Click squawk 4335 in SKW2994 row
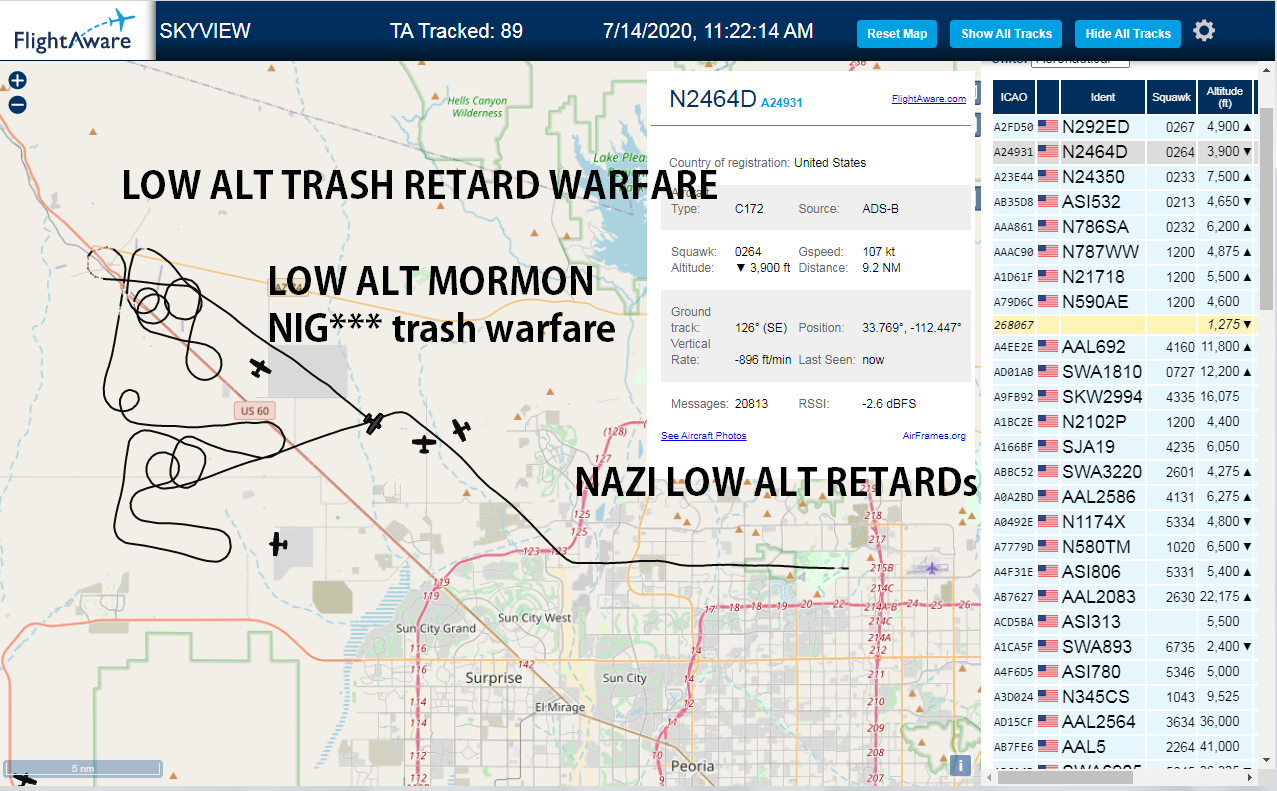The image size is (1277, 791). click(1179, 398)
